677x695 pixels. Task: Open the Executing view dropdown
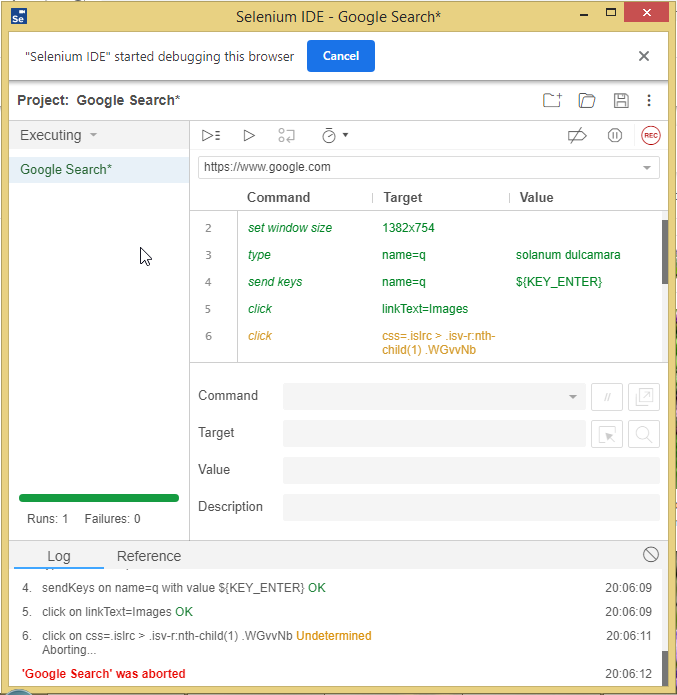[59, 135]
